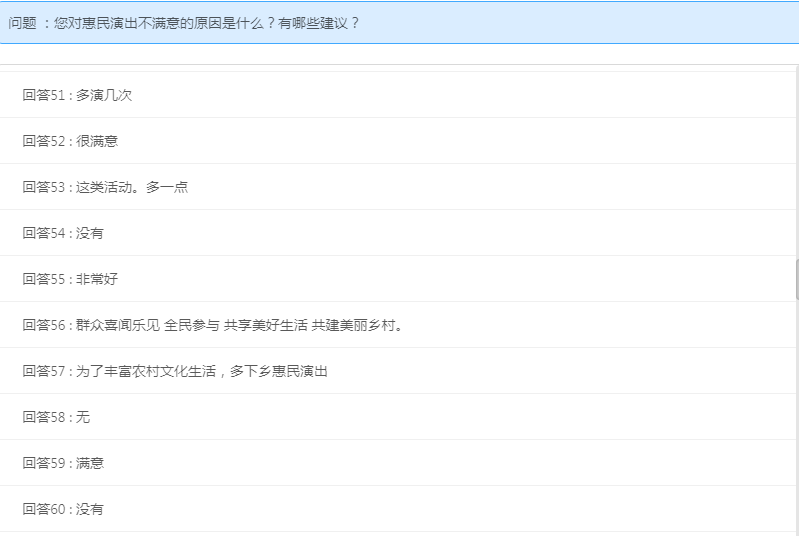Click the answer list scrollbar thumb
This screenshot has width=799, height=536.
(x=797, y=279)
